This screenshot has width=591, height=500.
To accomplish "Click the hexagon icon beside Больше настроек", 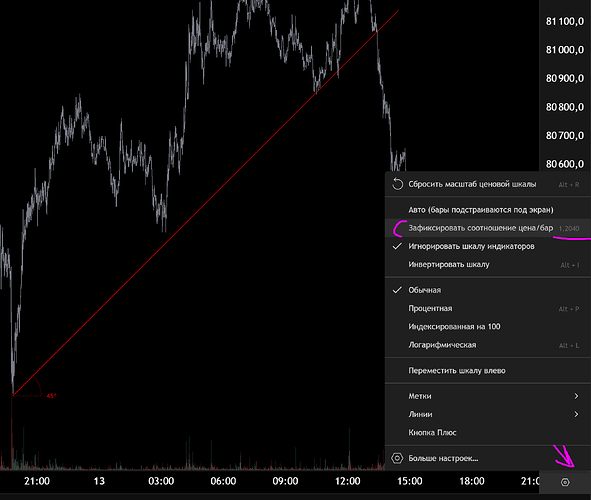I will (397, 458).
